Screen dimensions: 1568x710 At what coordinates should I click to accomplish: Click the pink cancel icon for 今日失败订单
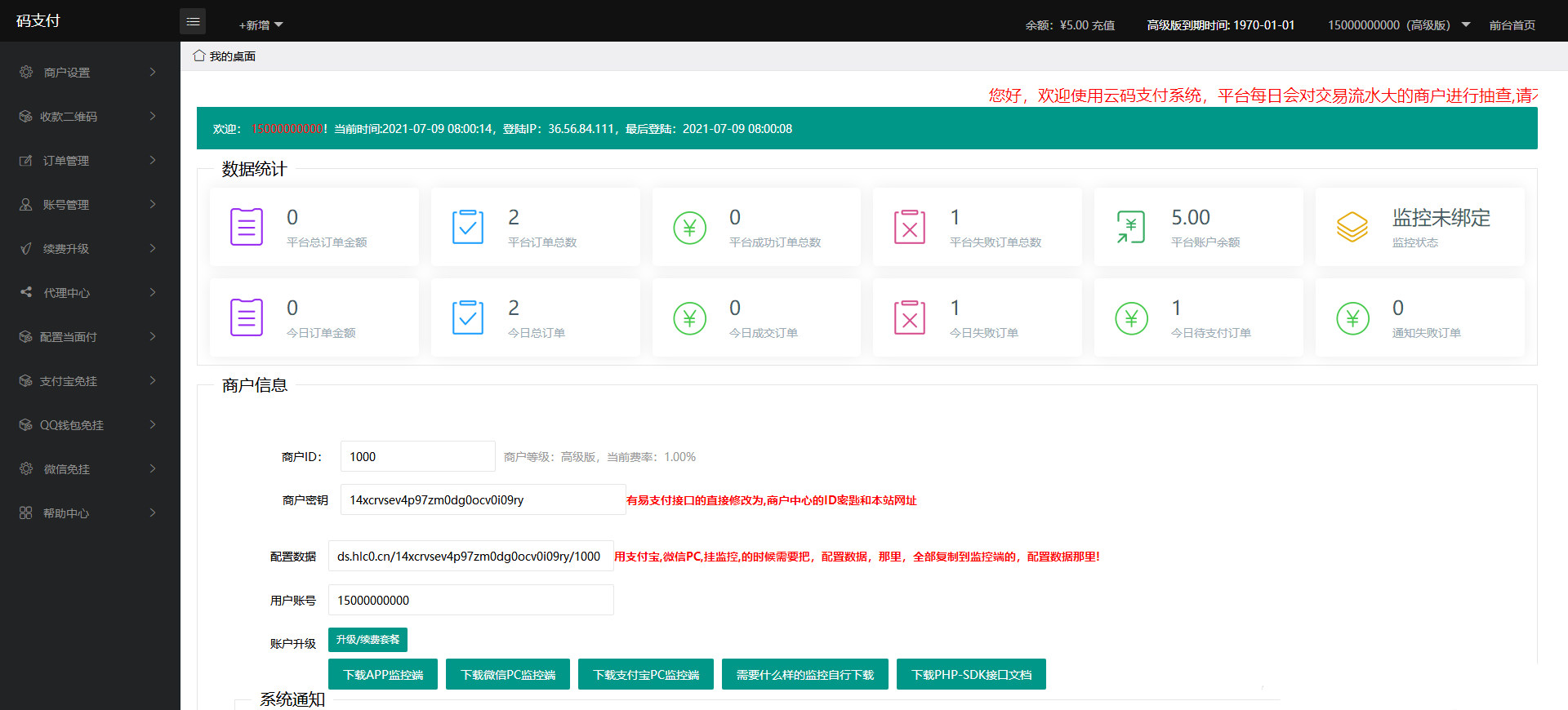tap(910, 317)
